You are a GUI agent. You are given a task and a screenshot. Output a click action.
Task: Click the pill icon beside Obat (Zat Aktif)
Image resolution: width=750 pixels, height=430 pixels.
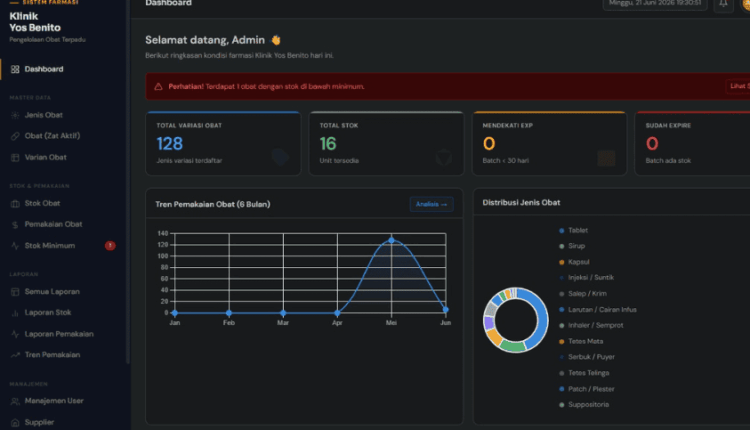pos(15,136)
